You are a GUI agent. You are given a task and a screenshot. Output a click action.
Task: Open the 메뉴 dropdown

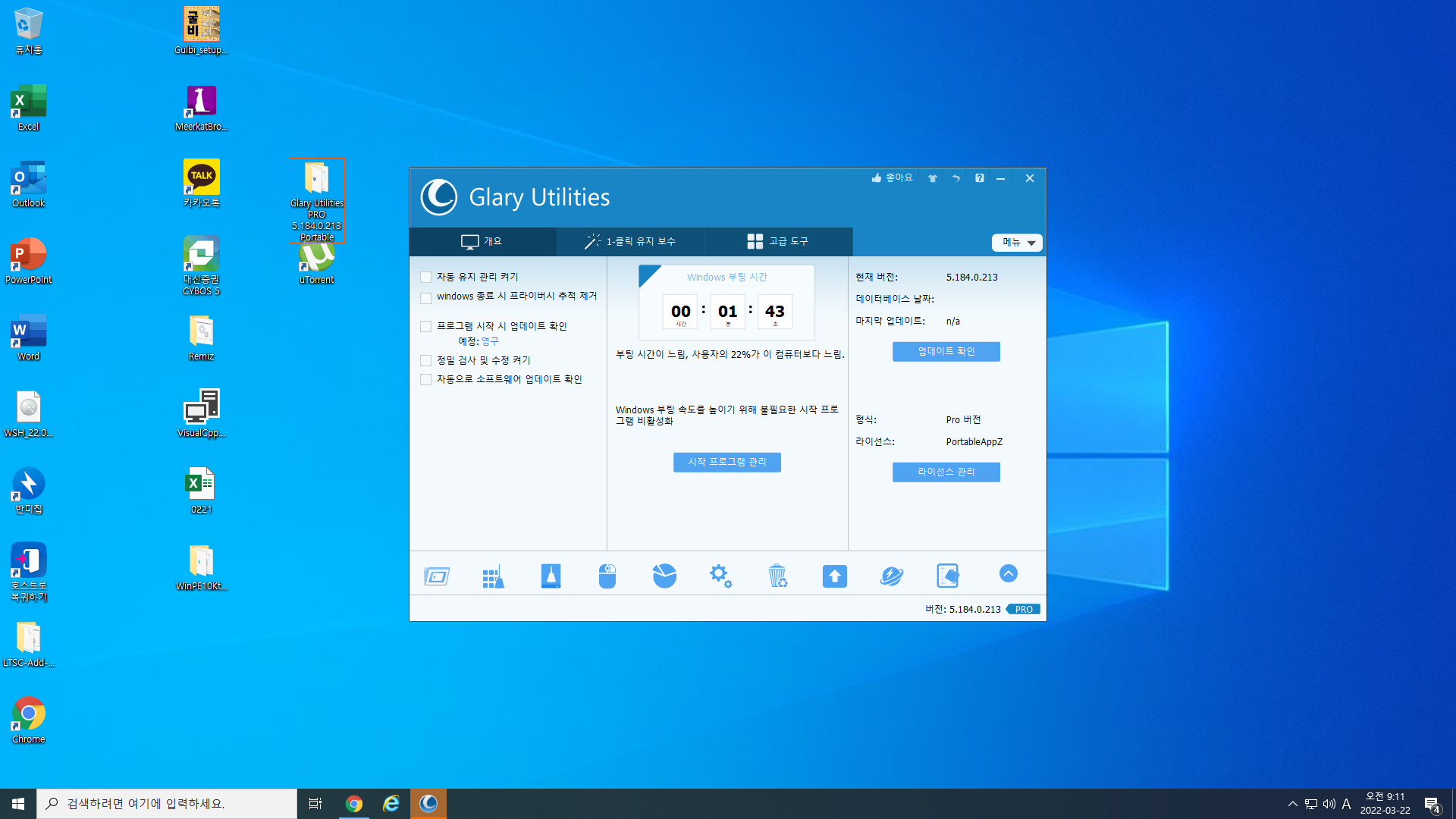pyautogui.click(x=1017, y=243)
